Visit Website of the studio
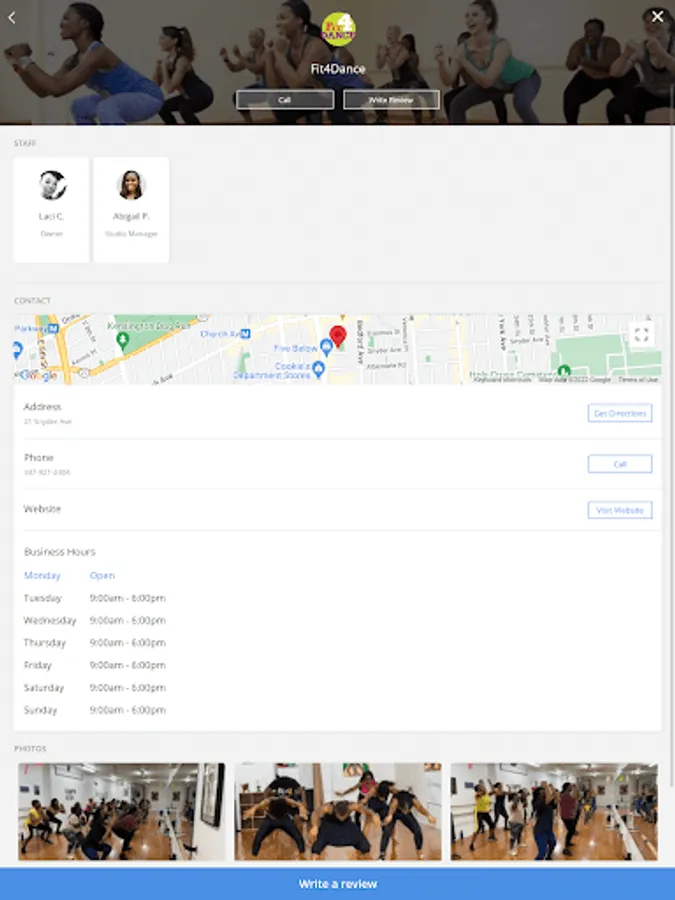 pyautogui.click(x=620, y=510)
